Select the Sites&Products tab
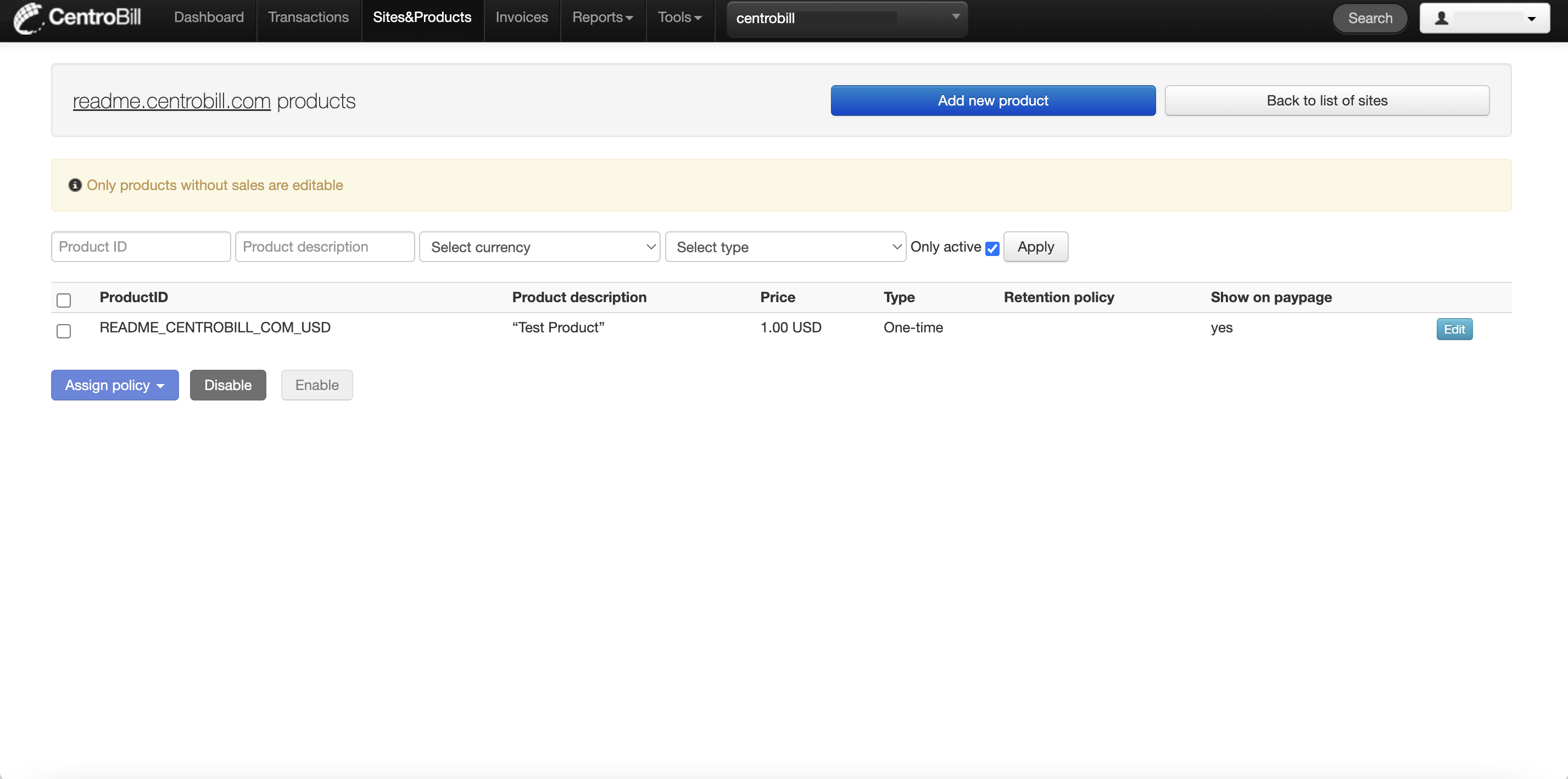The width and height of the screenshot is (1568, 779). (422, 17)
